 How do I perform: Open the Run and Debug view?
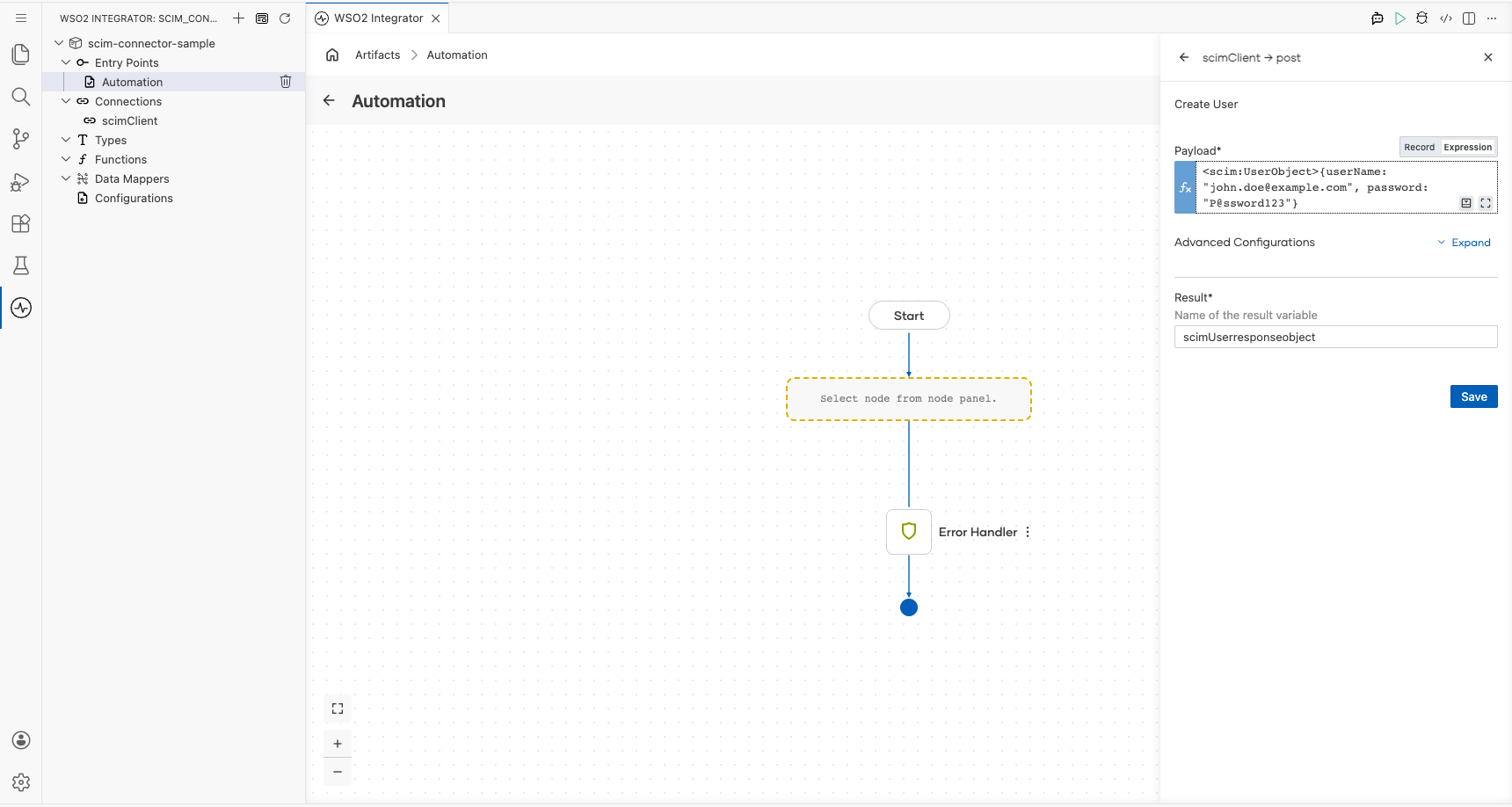coord(21,182)
